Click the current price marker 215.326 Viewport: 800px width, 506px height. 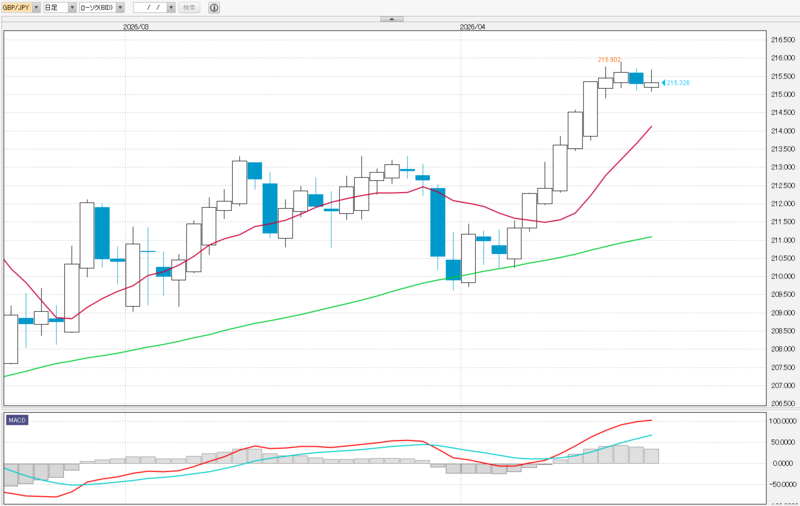pyautogui.click(x=676, y=83)
